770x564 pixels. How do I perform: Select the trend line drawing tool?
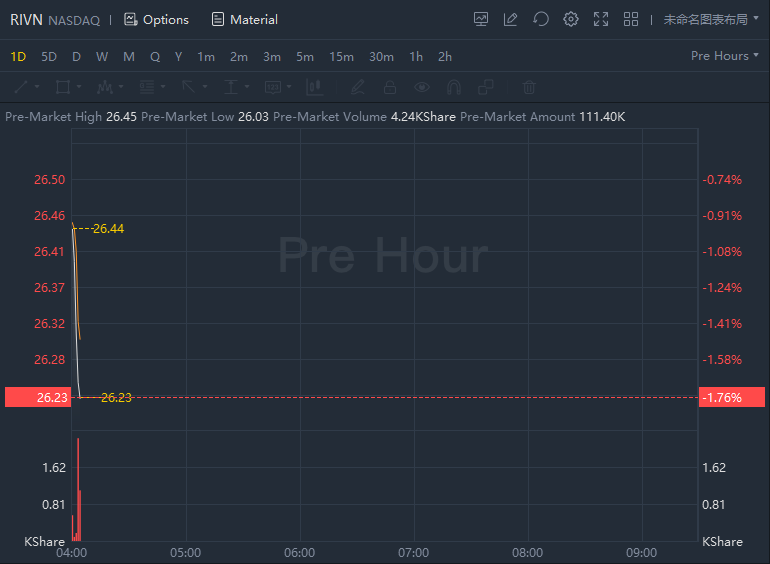pos(22,87)
